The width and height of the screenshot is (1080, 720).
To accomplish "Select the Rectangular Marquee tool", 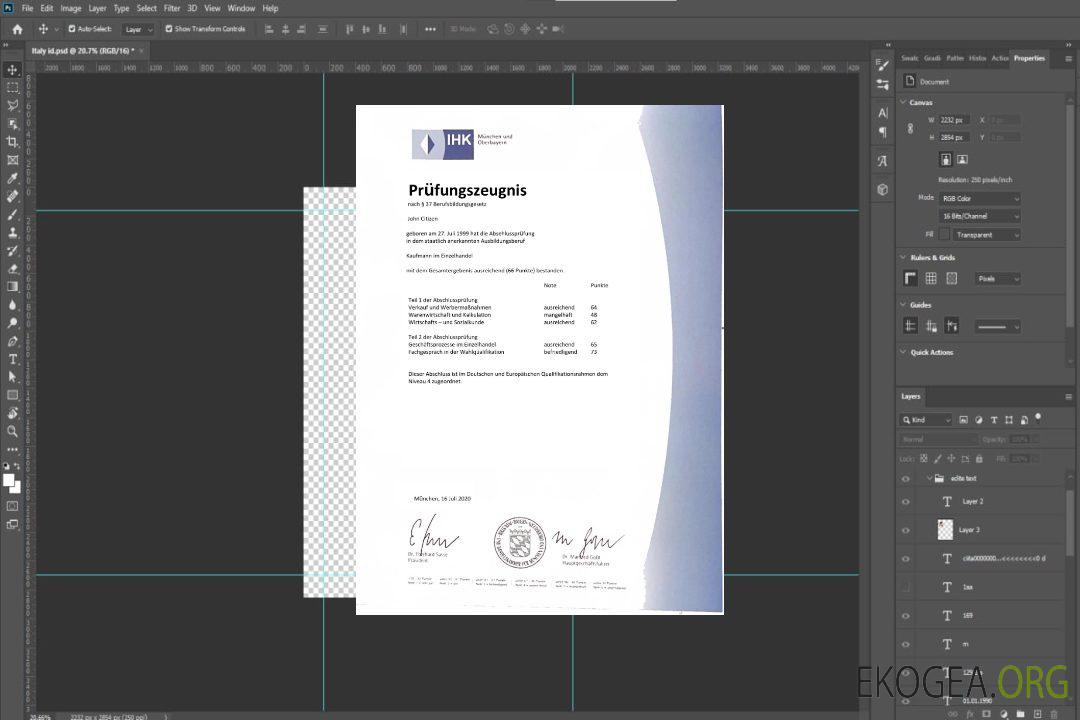I will [x=12, y=88].
